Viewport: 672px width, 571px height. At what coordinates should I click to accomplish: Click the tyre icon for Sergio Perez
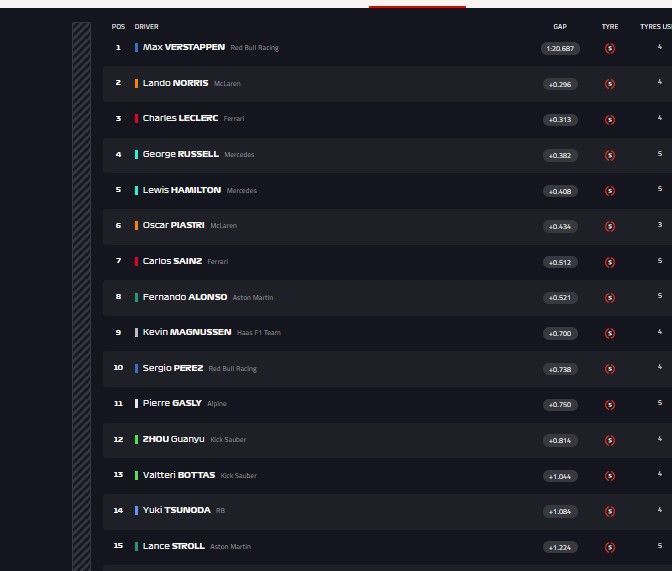(610, 369)
